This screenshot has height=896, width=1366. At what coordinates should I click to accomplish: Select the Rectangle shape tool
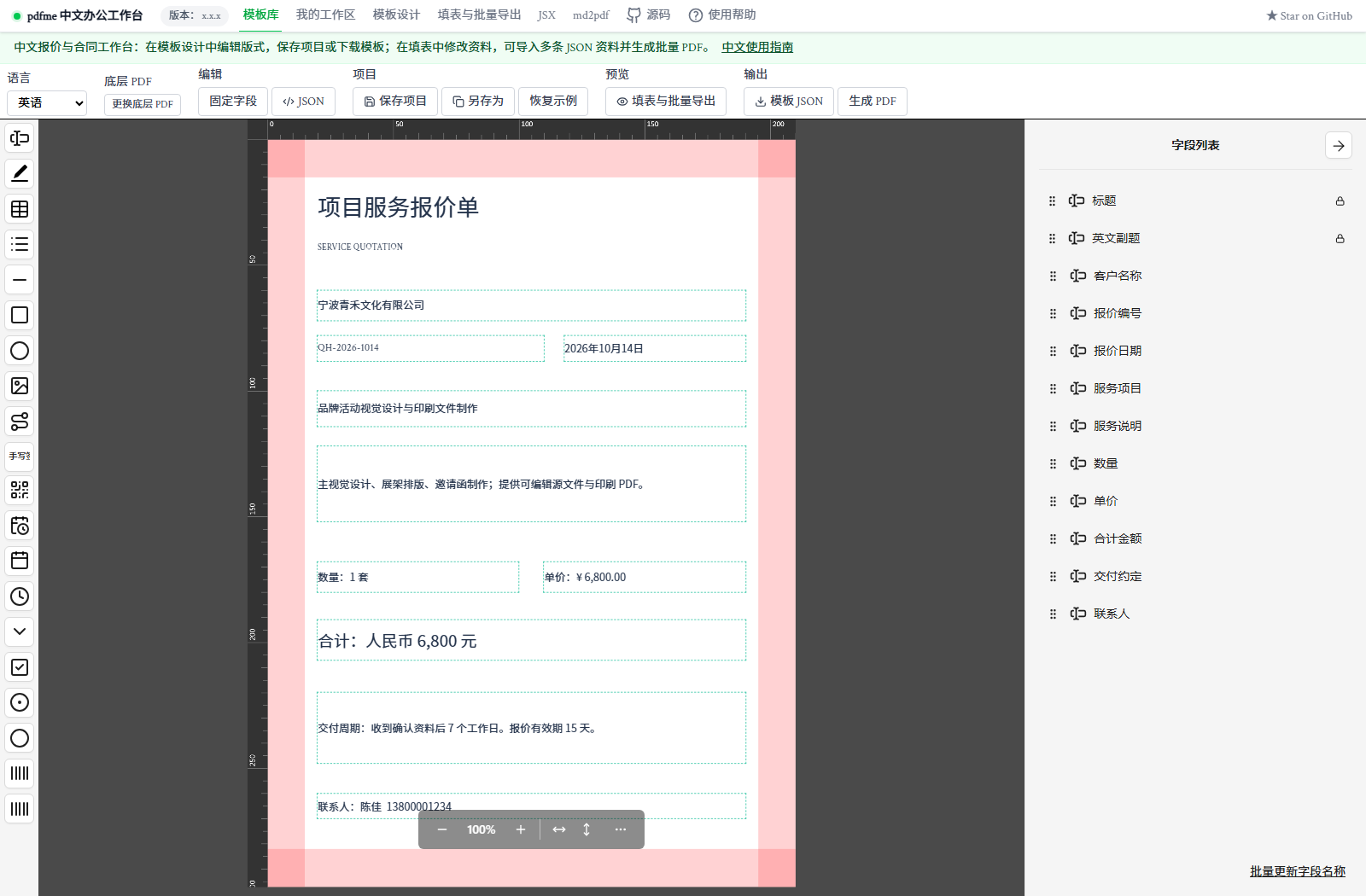click(x=20, y=315)
